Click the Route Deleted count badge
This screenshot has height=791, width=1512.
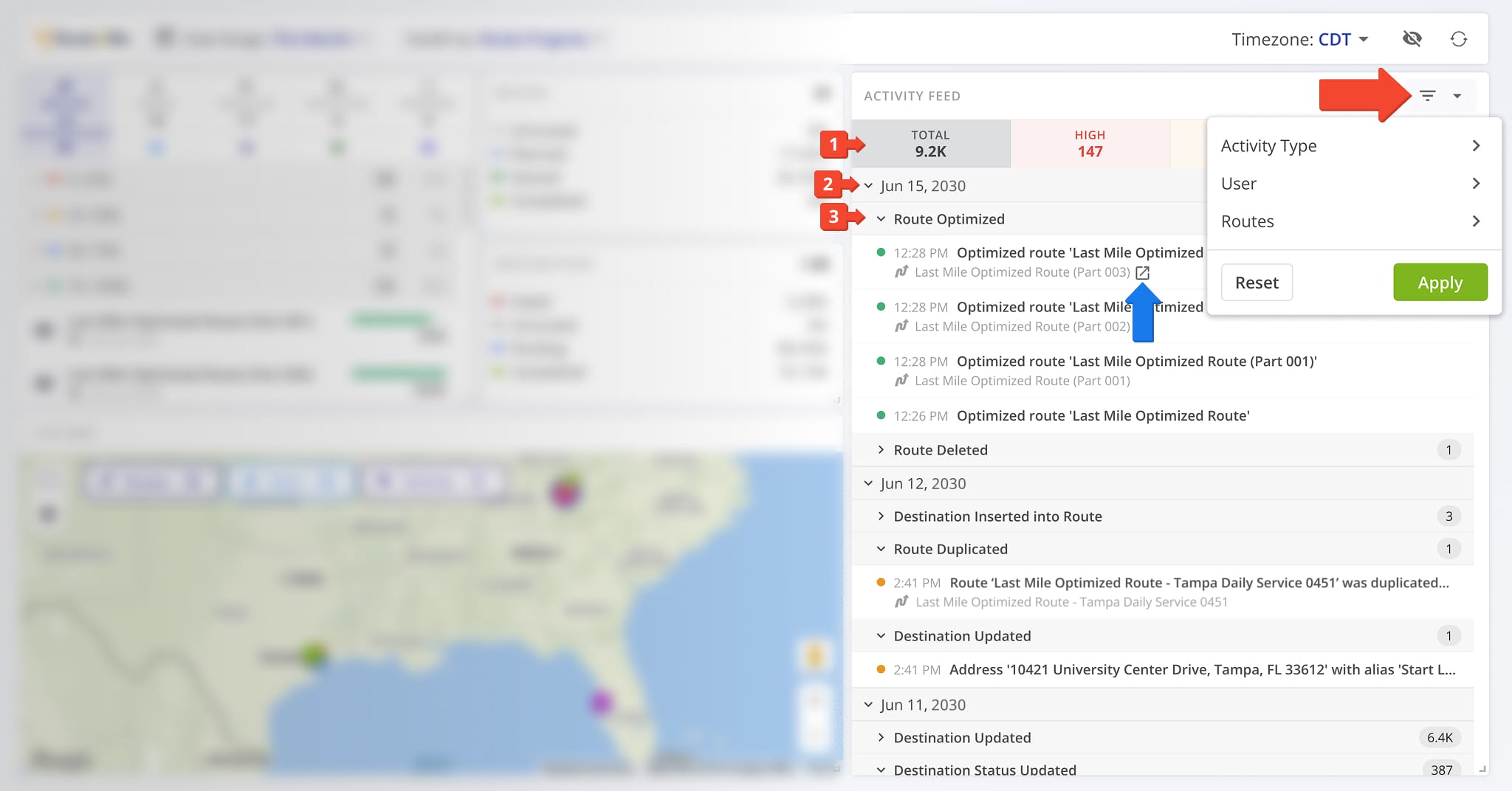1449,450
